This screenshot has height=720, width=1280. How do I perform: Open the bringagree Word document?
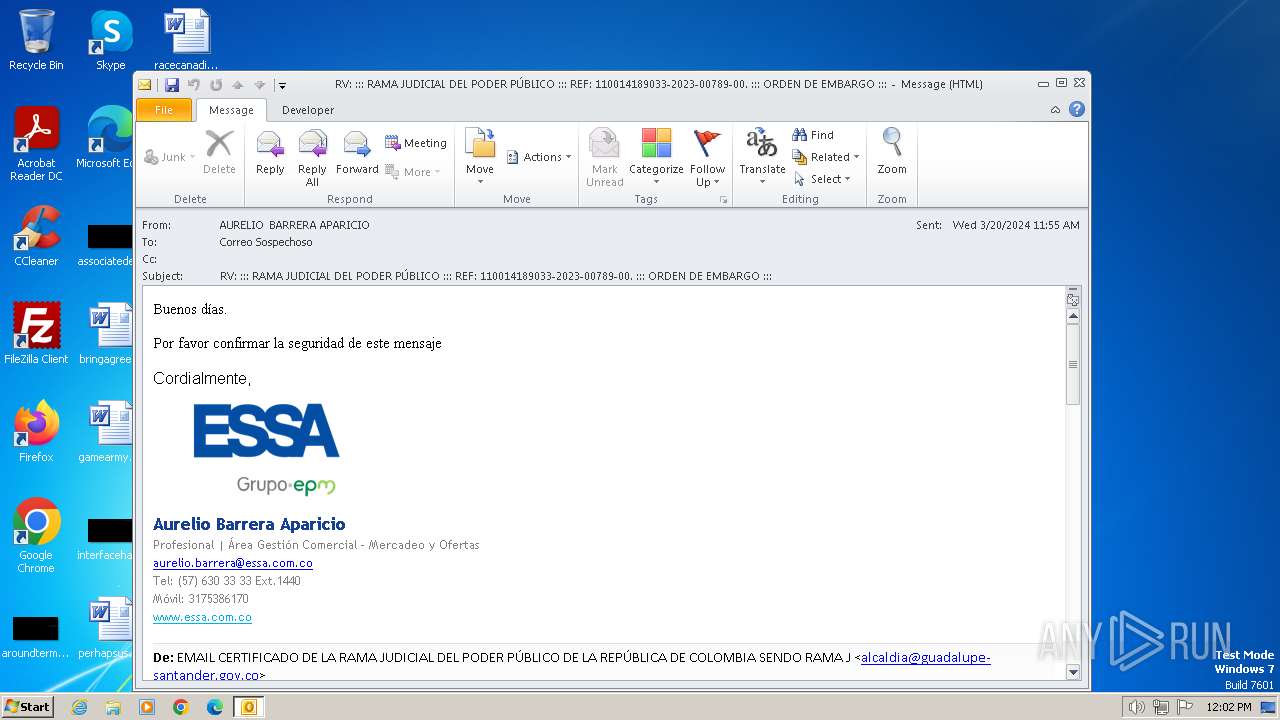[108, 334]
